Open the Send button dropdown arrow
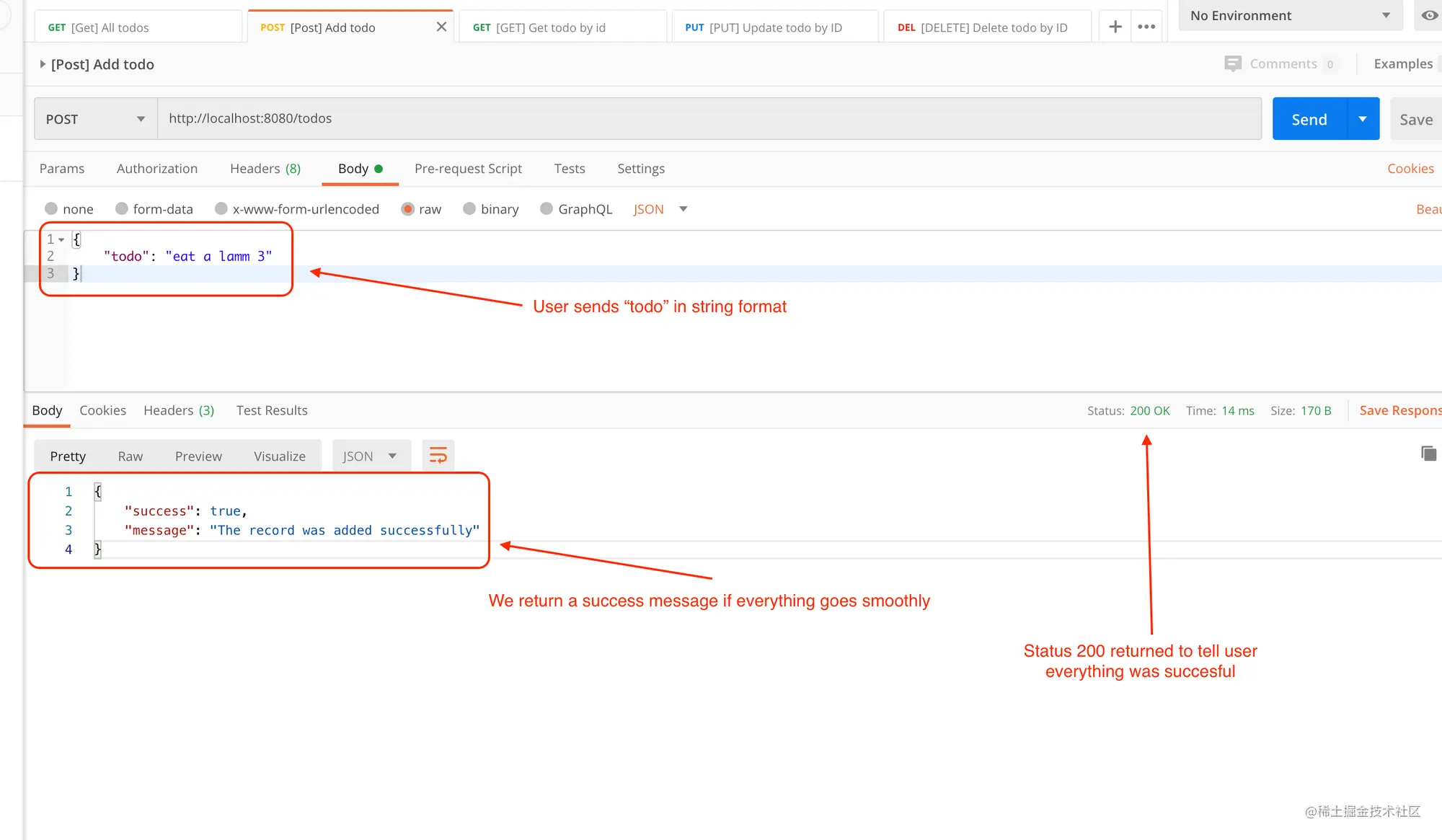1442x840 pixels. (x=1363, y=119)
